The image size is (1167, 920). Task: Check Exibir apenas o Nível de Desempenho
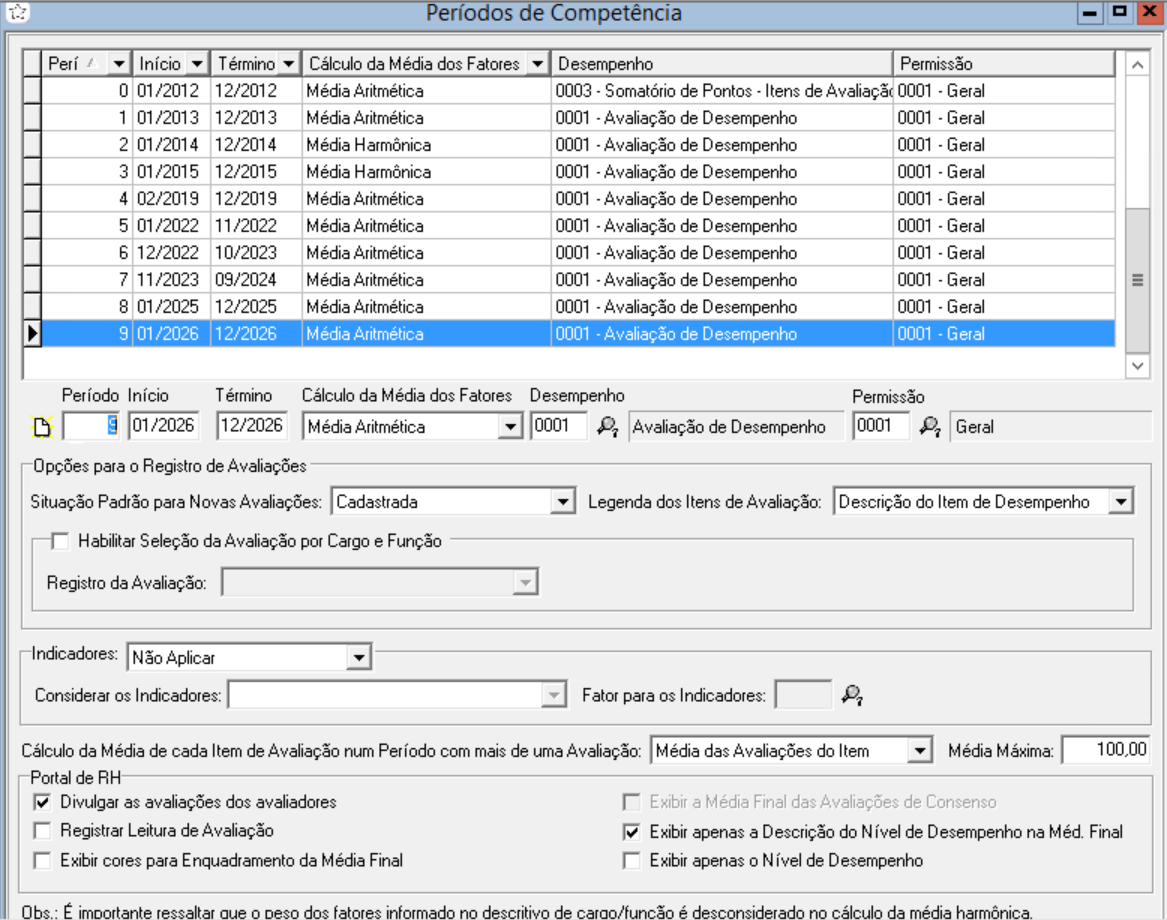pyautogui.click(x=631, y=859)
